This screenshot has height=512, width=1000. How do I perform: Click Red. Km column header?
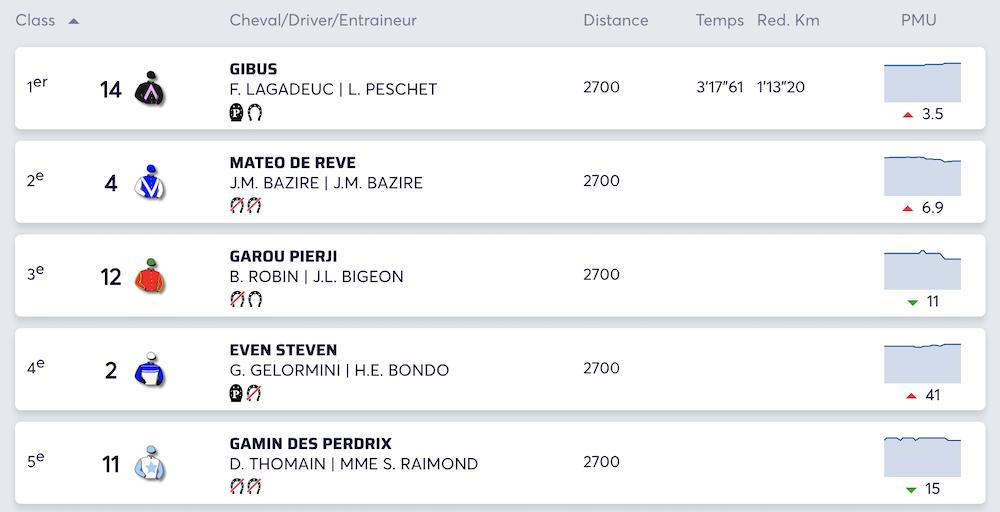(x=788, y=20)
